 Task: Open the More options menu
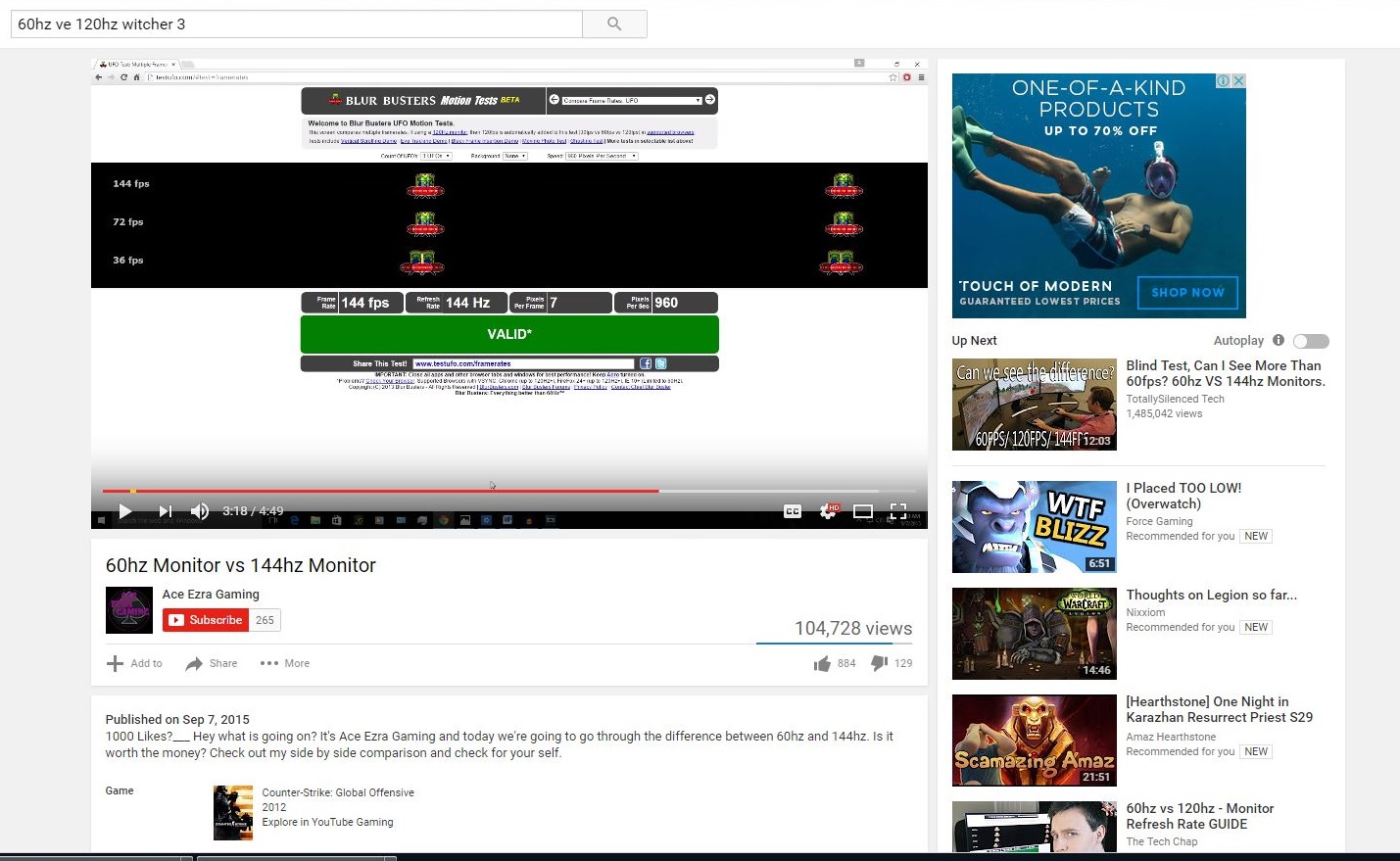click(x=285, y=663)
